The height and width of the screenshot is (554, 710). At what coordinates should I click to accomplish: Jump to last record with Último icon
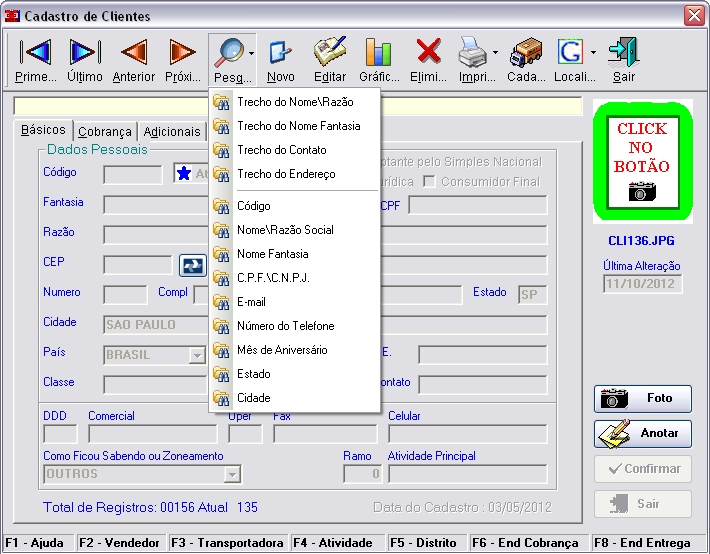click(84, 59)
